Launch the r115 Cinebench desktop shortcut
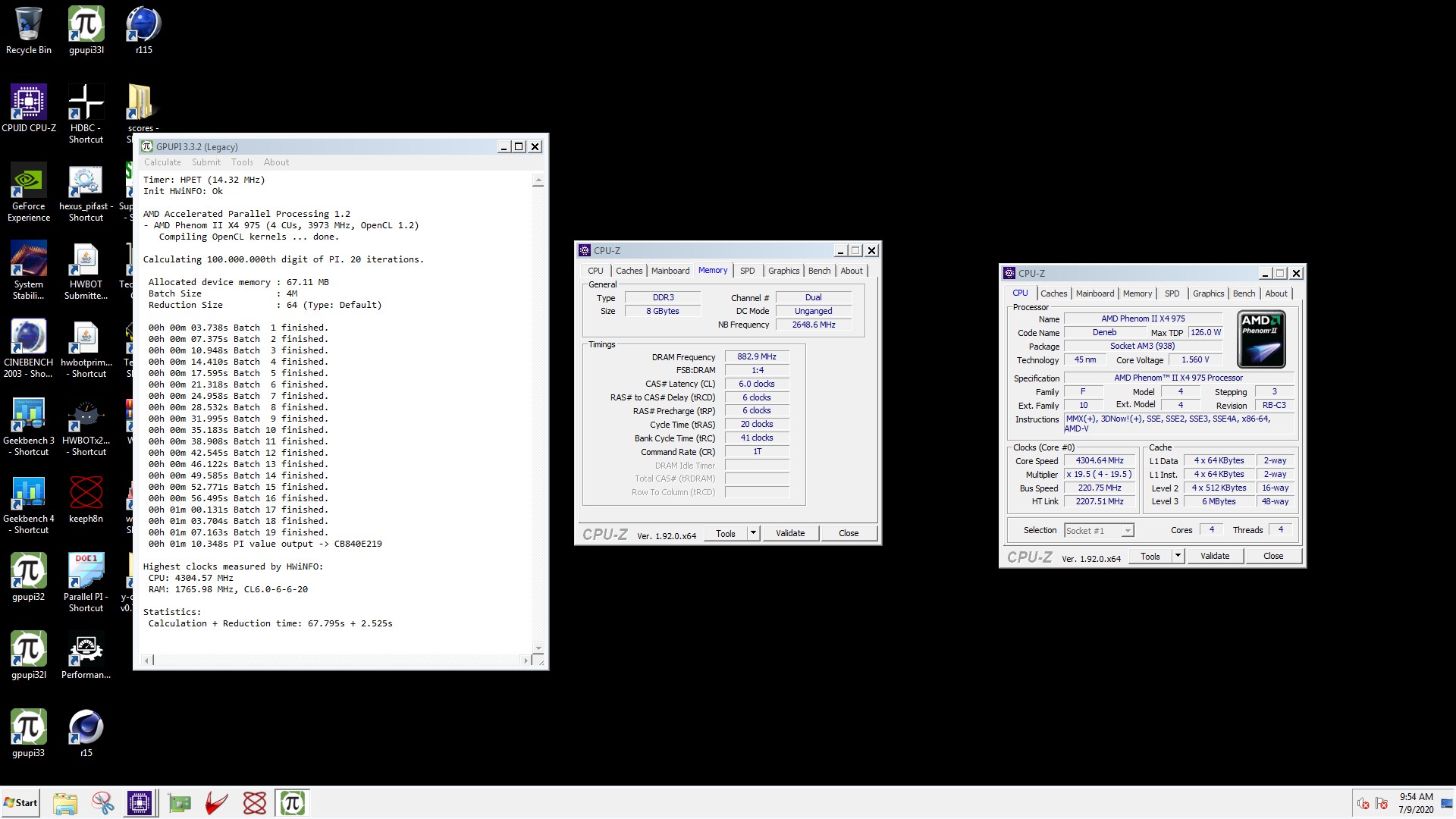Screen dimensions: 1456x819 143,30
